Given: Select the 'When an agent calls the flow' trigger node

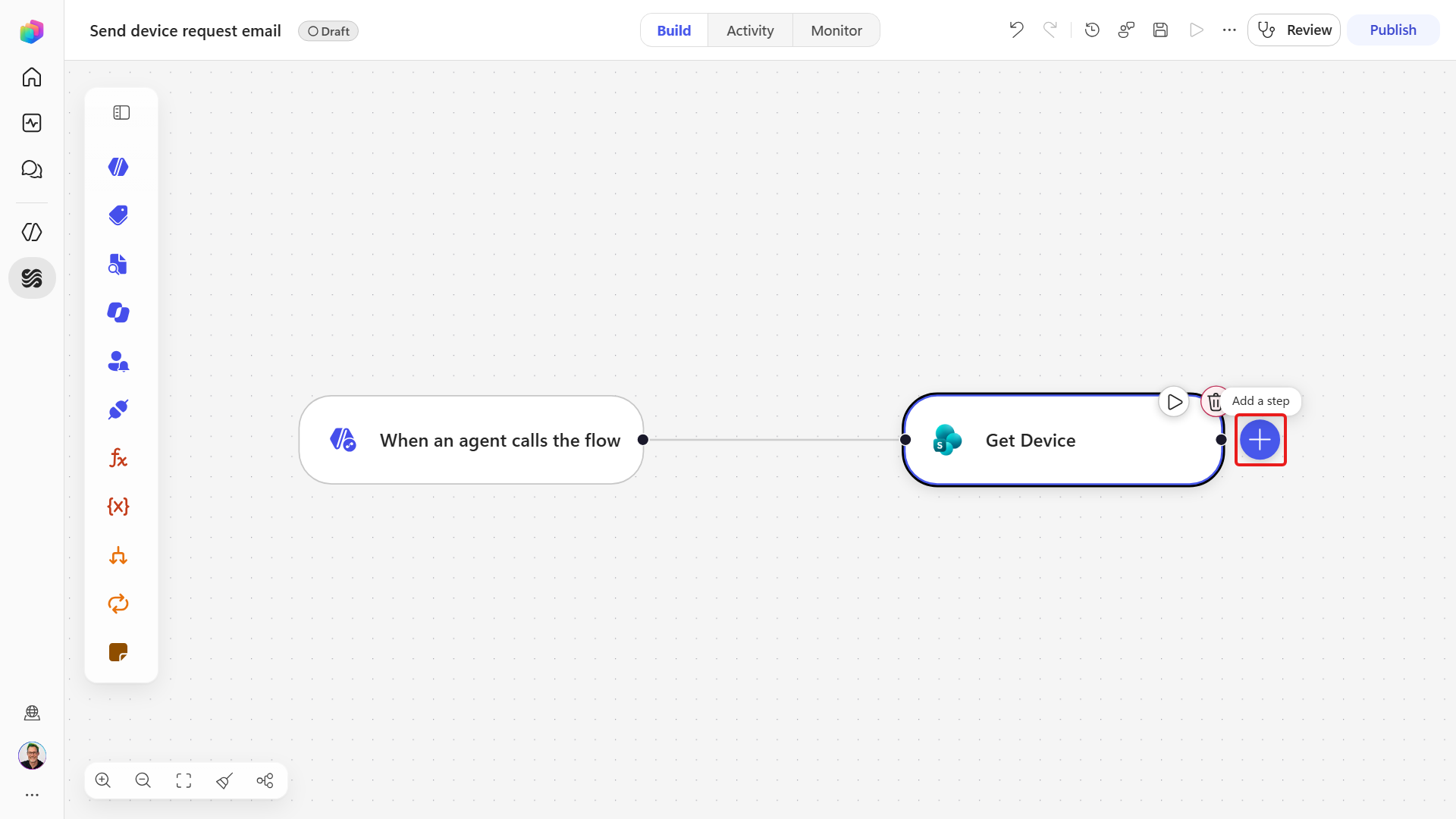Looking at the screenshot, I should coord(471,440).
